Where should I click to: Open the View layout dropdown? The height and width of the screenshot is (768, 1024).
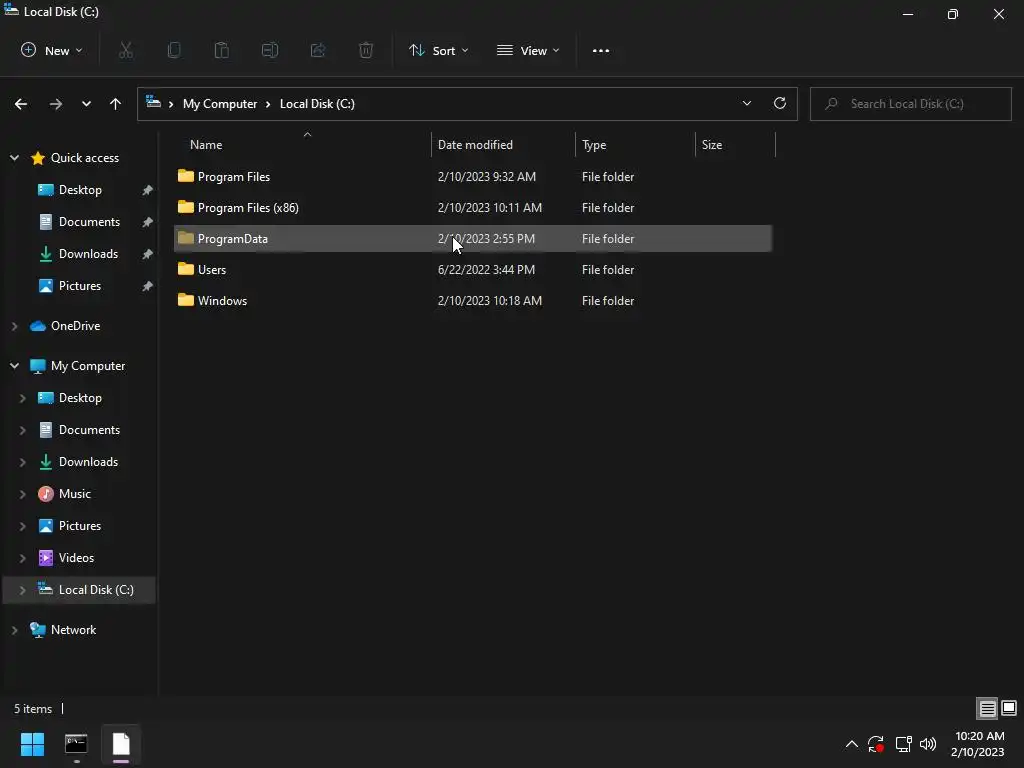coord(528,50)
